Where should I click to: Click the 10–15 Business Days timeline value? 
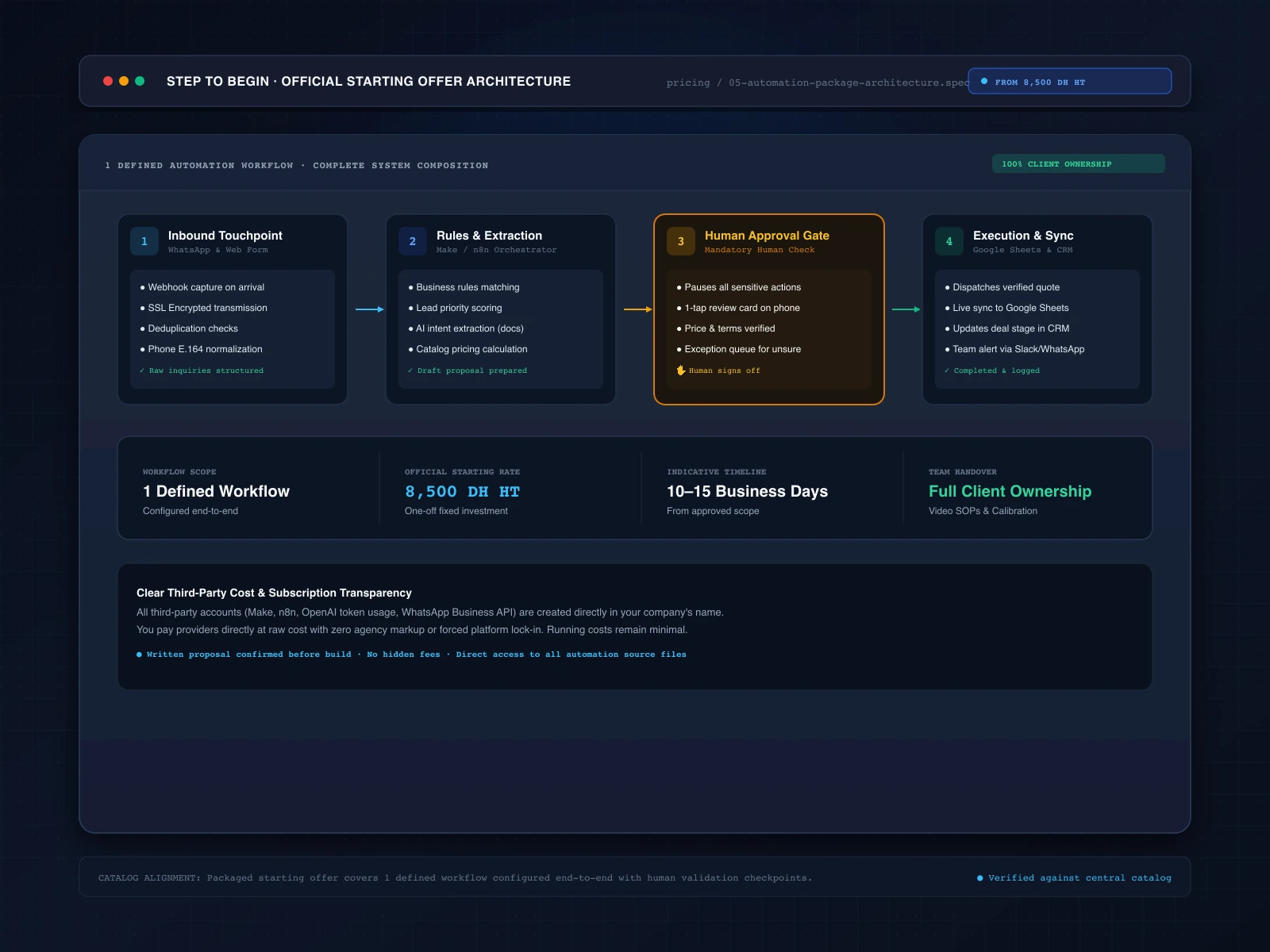coord(748,491)
